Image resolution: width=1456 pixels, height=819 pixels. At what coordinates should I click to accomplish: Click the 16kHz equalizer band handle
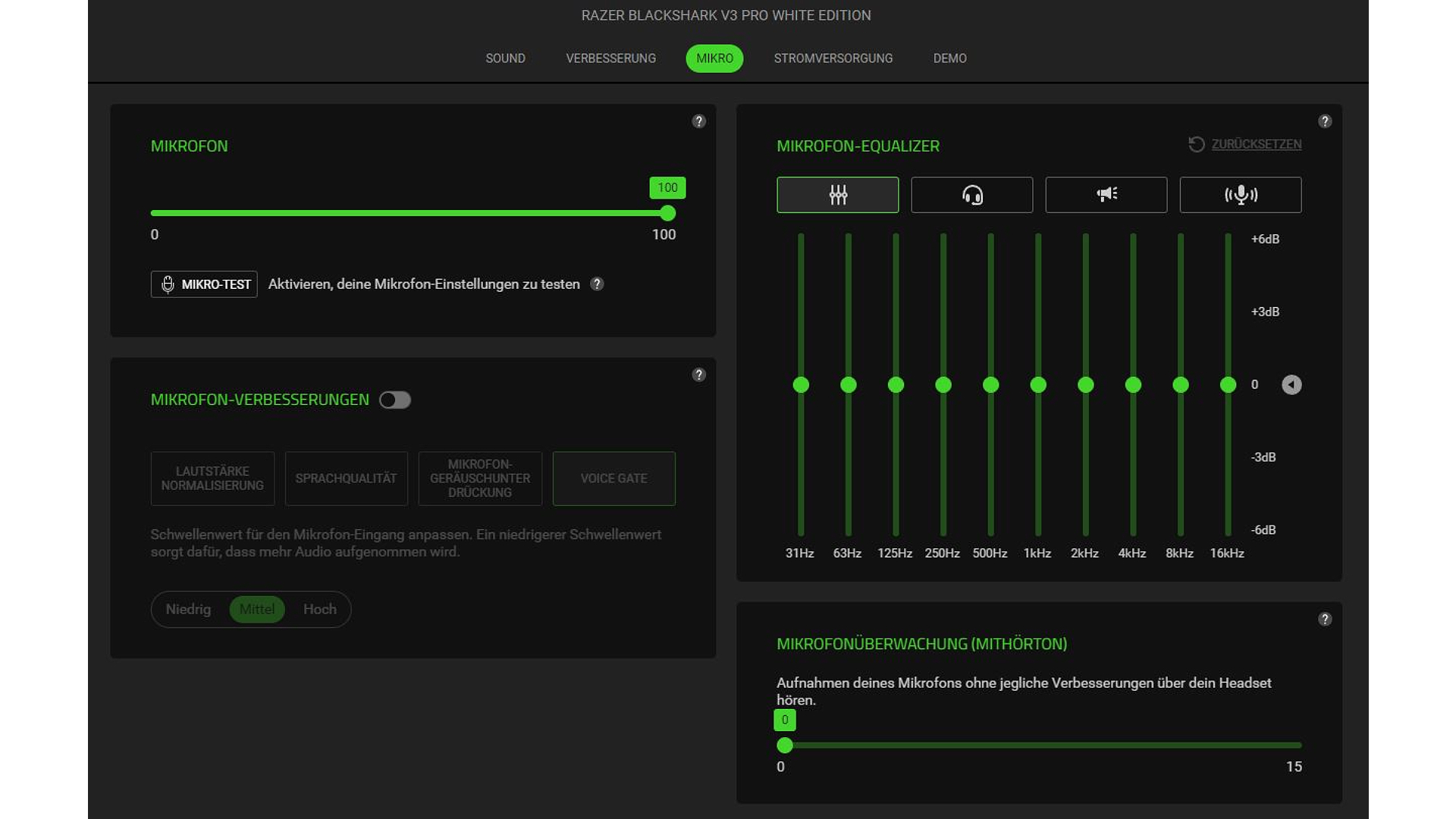[x=1228, y=385]
